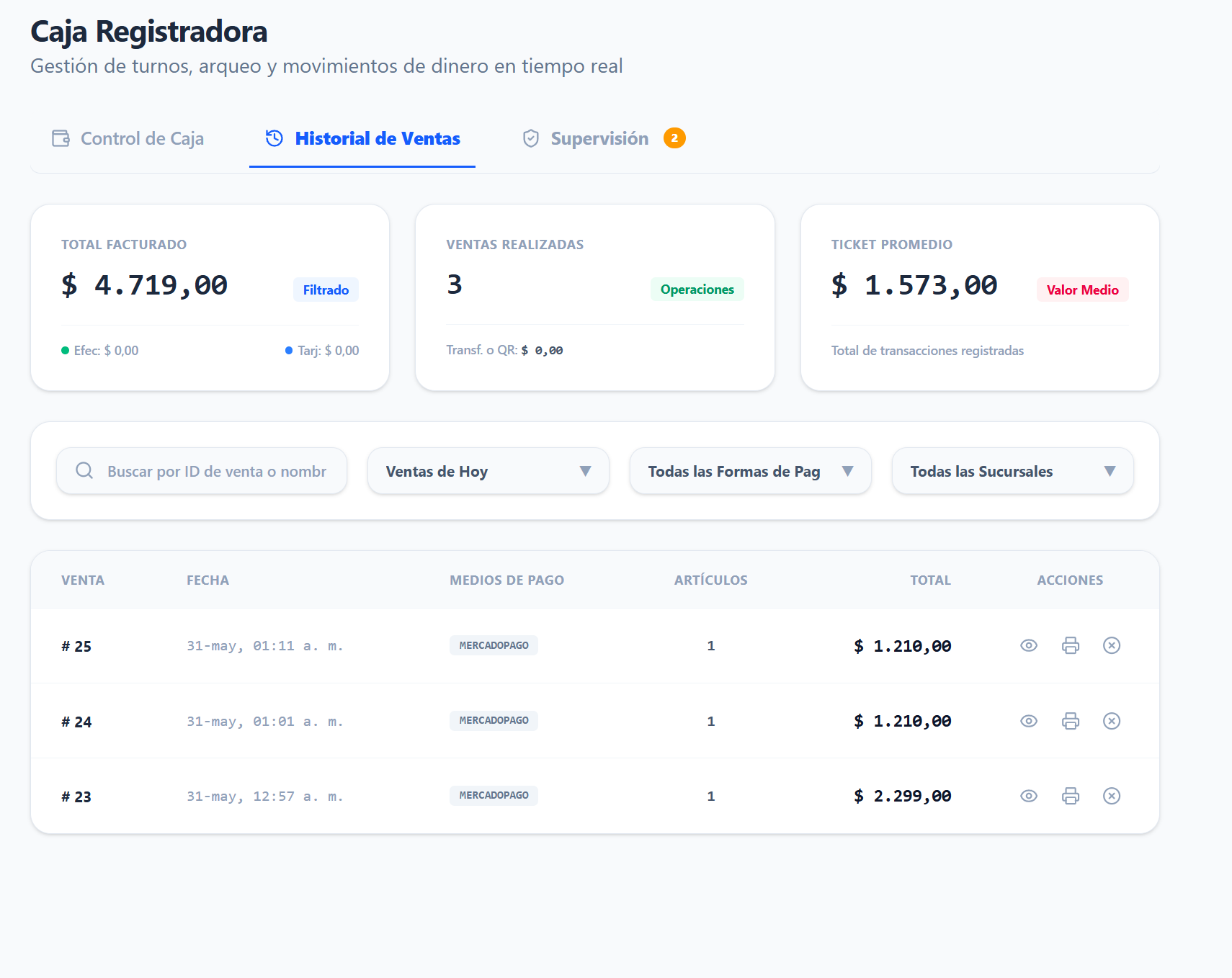Click the VENTAS REALIZADAS card label
Viewport: 1232px width, 978px height.
(515, 244)
